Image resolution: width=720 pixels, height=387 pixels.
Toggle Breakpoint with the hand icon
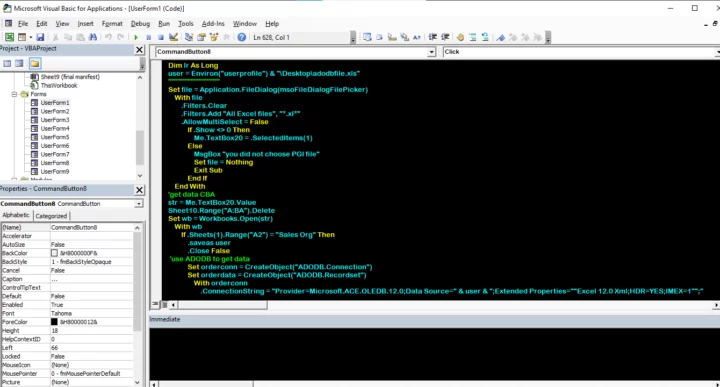tap(460, 37)
